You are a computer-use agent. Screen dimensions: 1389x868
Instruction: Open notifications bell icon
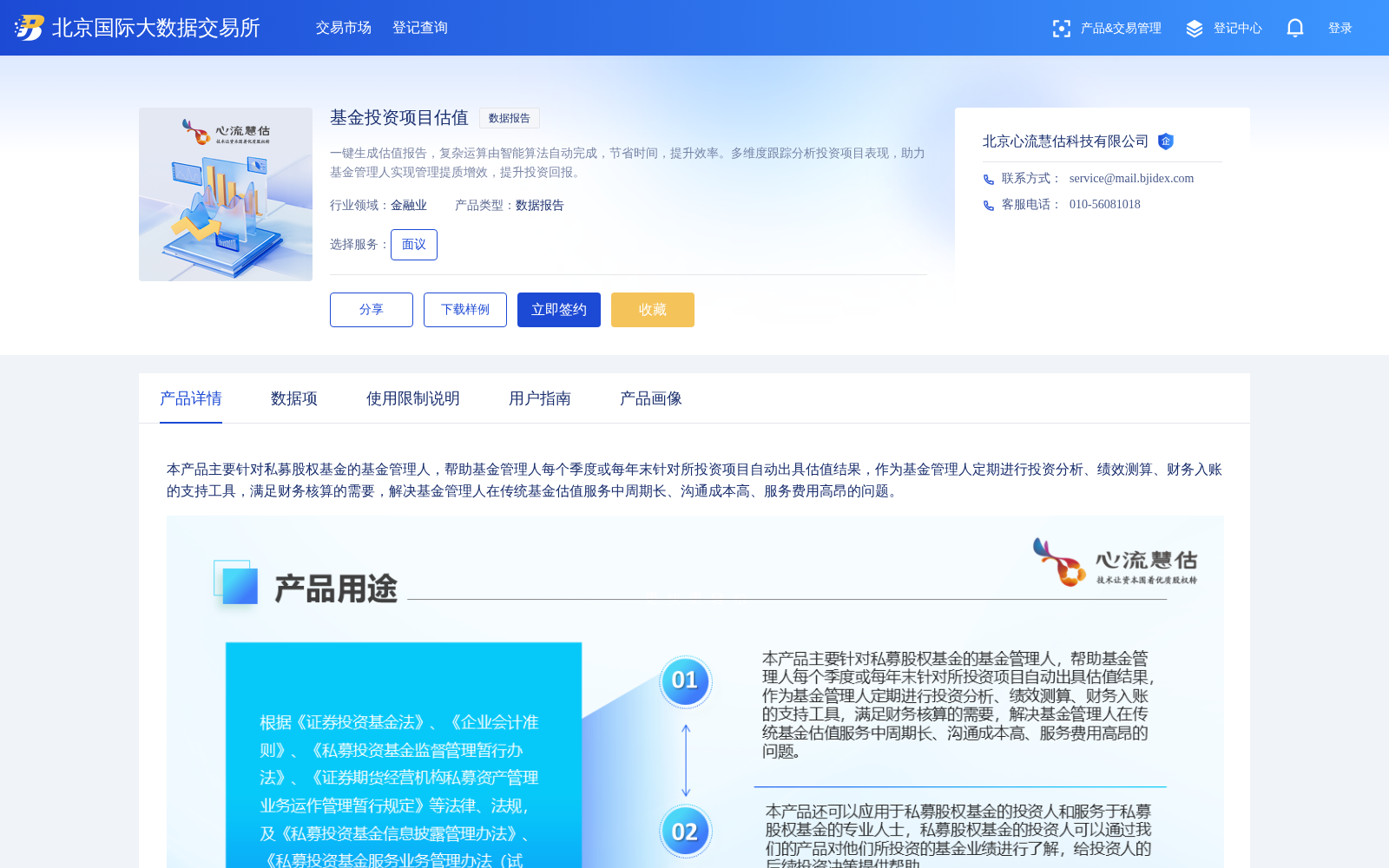[1295, 28]
